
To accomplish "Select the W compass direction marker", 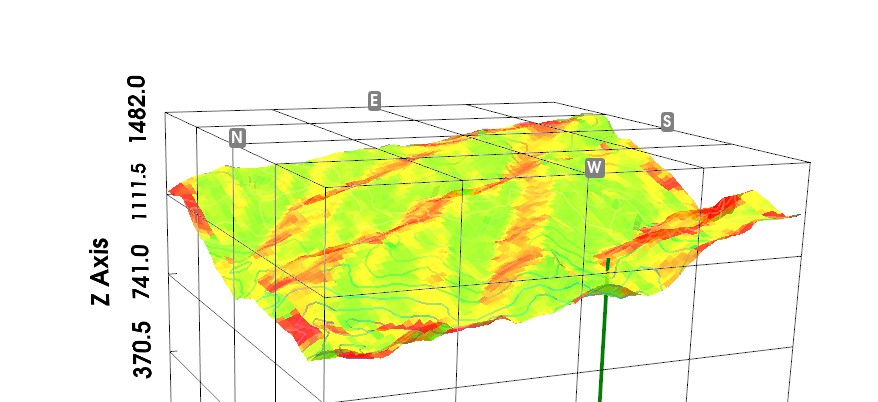I will click(594, 167).
